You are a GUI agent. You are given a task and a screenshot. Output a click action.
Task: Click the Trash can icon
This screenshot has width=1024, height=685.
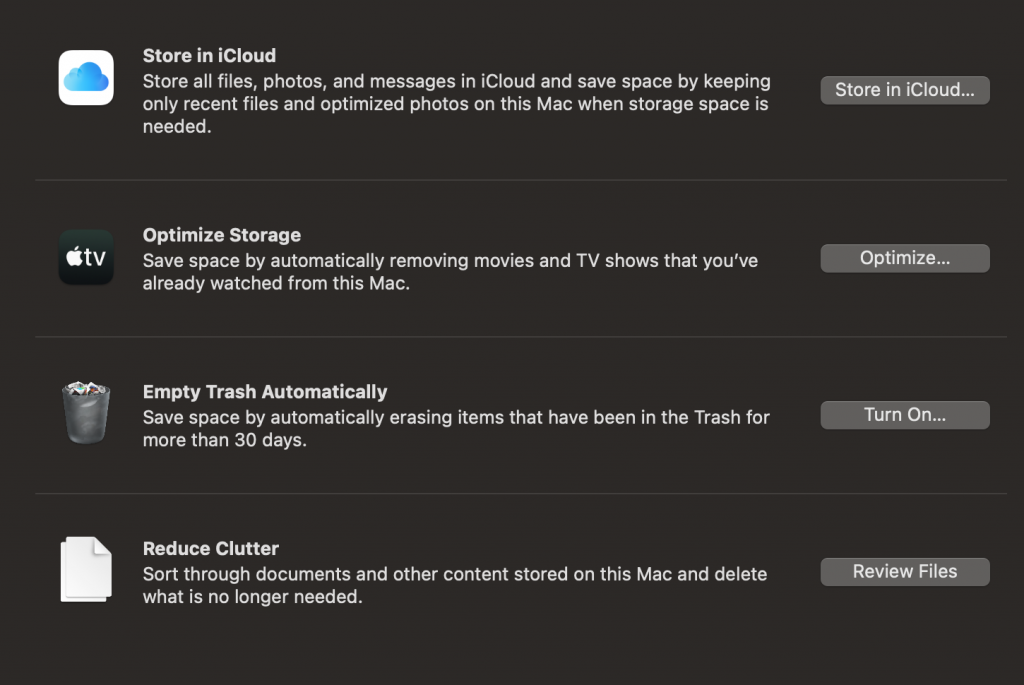(86, 412)
